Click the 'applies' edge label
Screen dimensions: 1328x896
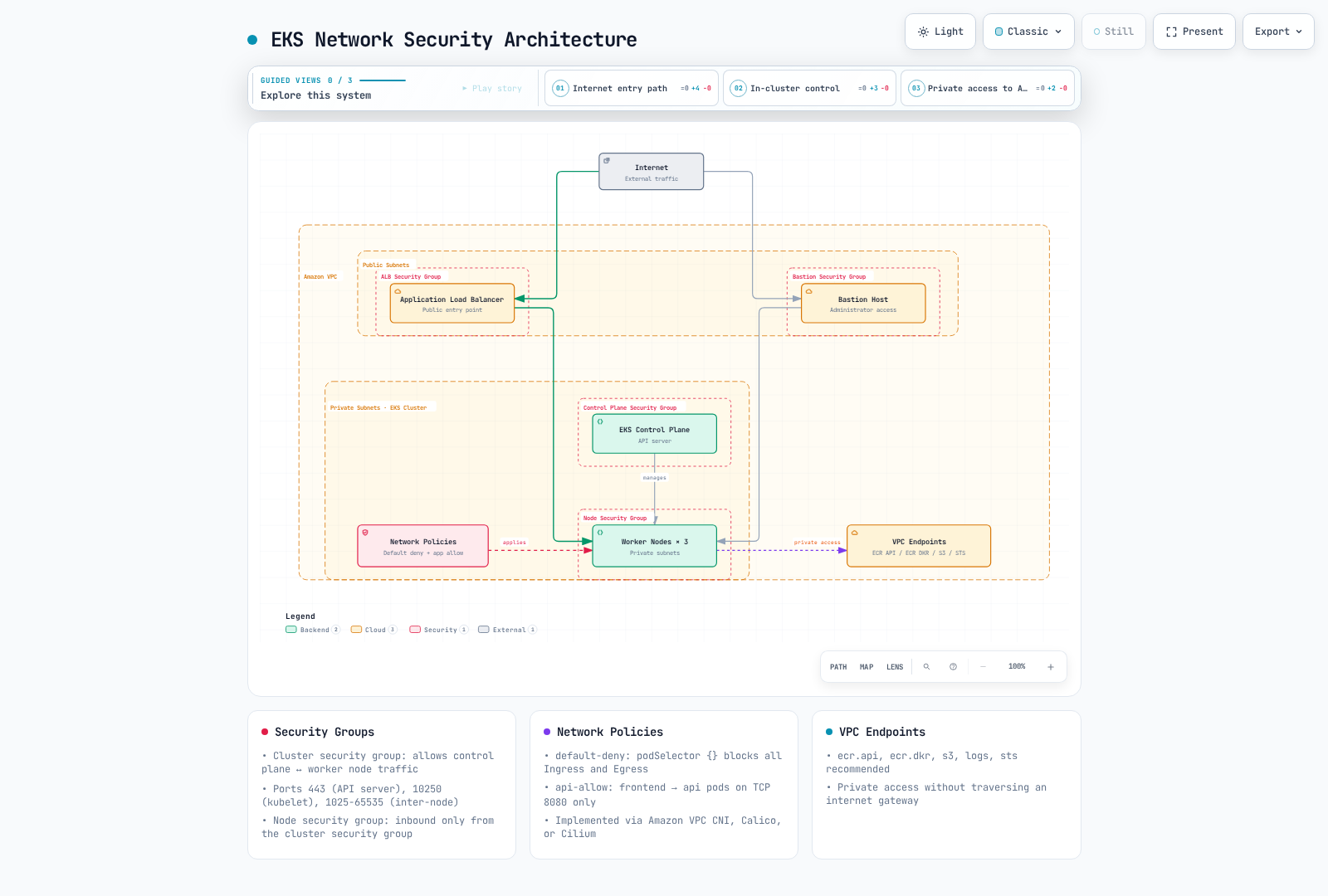tap(515, 543)
